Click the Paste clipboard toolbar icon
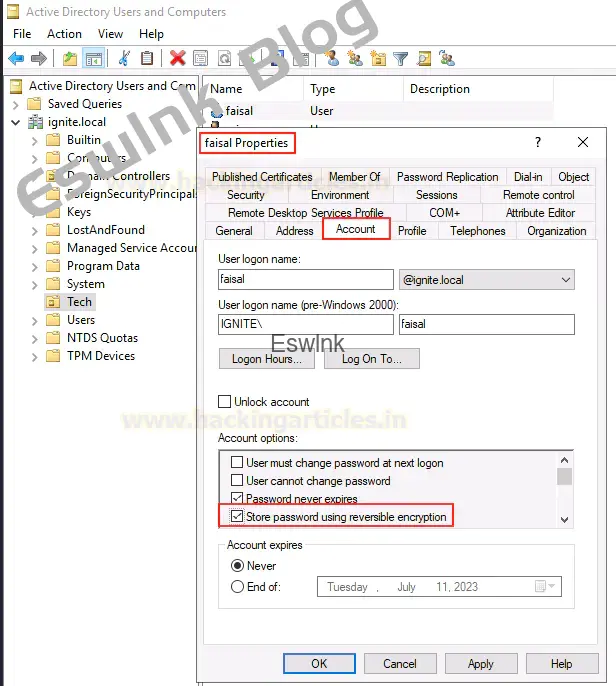 147,59
